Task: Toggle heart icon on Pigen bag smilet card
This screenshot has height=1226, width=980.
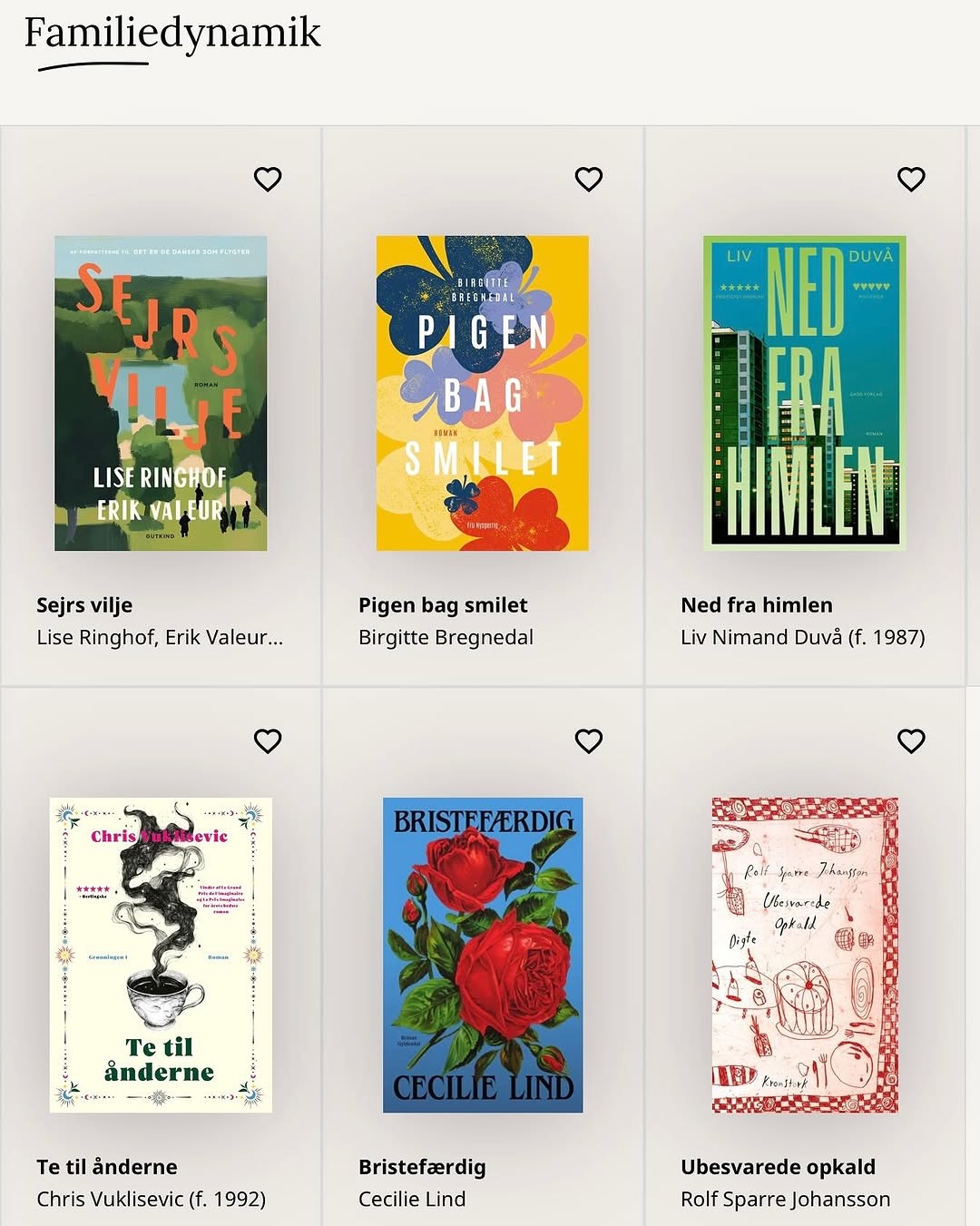Action: tap(589, 179)
